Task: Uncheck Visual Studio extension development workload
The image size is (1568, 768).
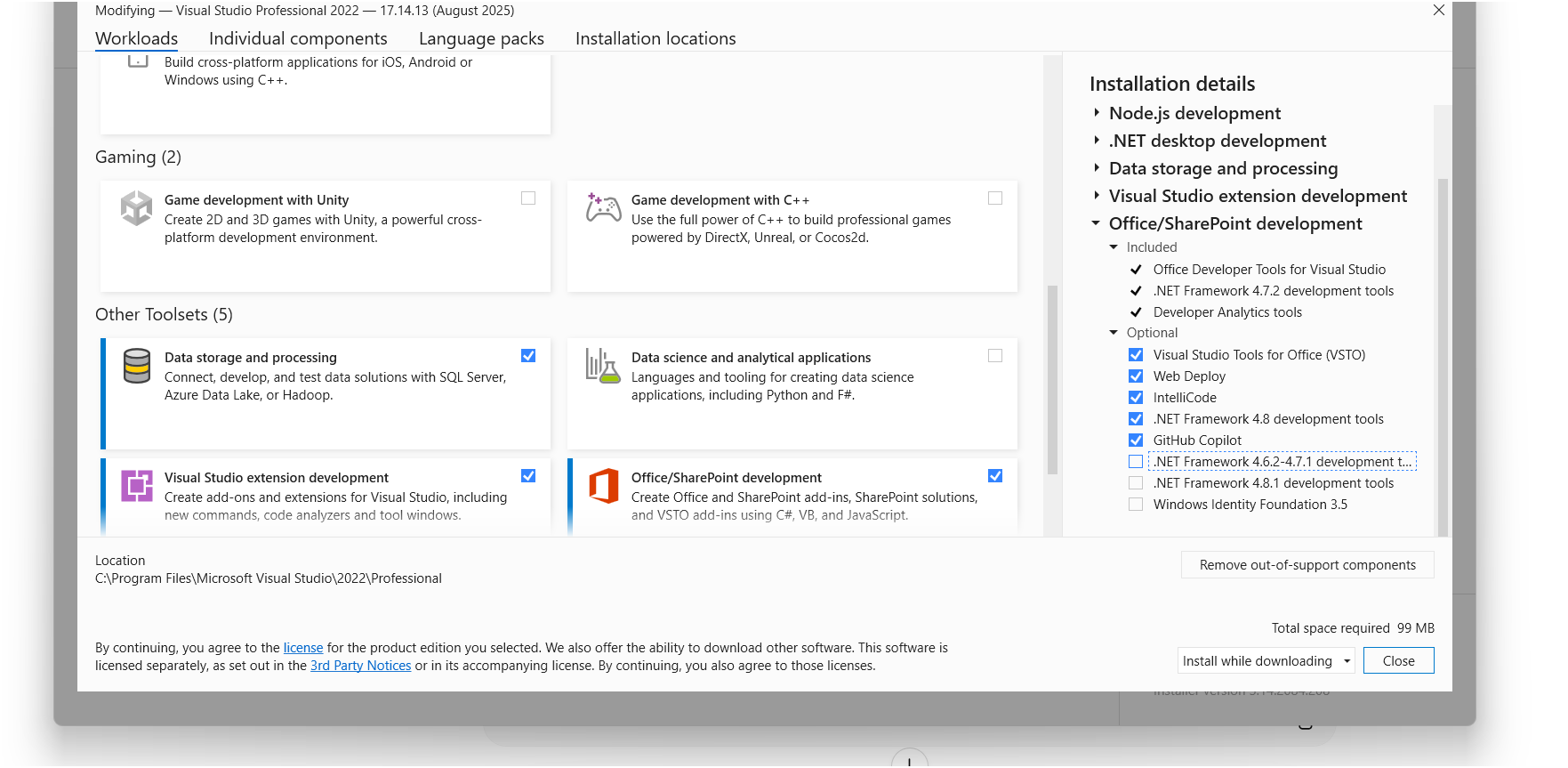Action: click(x=528, y=476)
